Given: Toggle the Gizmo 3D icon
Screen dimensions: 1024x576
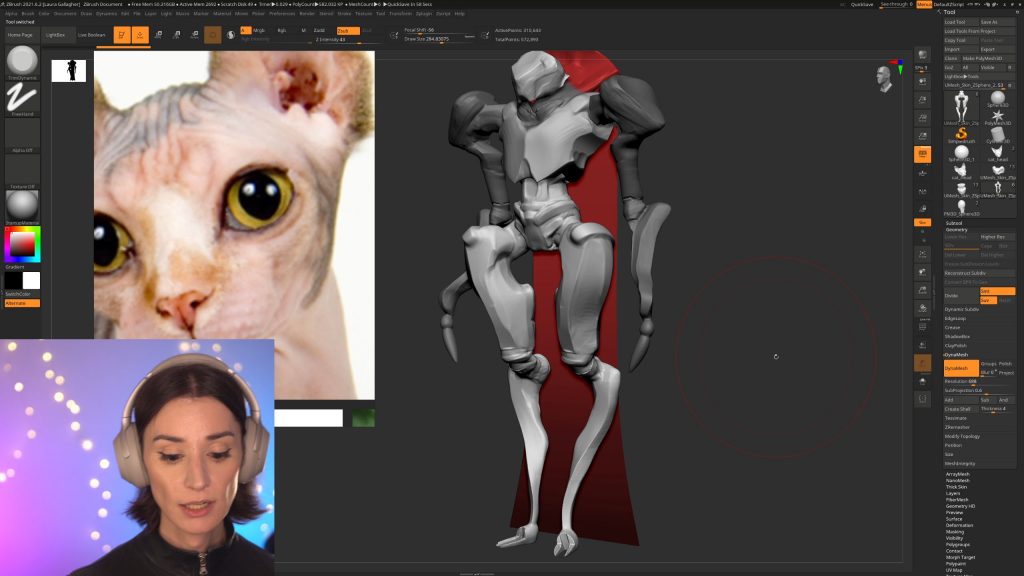Looking at the screenshot, I should click(213, 35).
